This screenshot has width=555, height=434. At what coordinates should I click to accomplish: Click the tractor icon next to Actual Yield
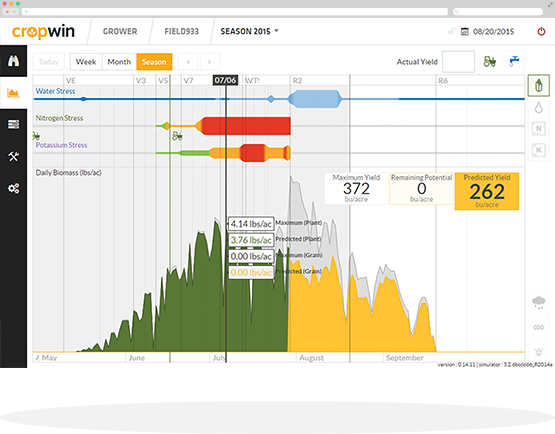(x=490, y=62)
